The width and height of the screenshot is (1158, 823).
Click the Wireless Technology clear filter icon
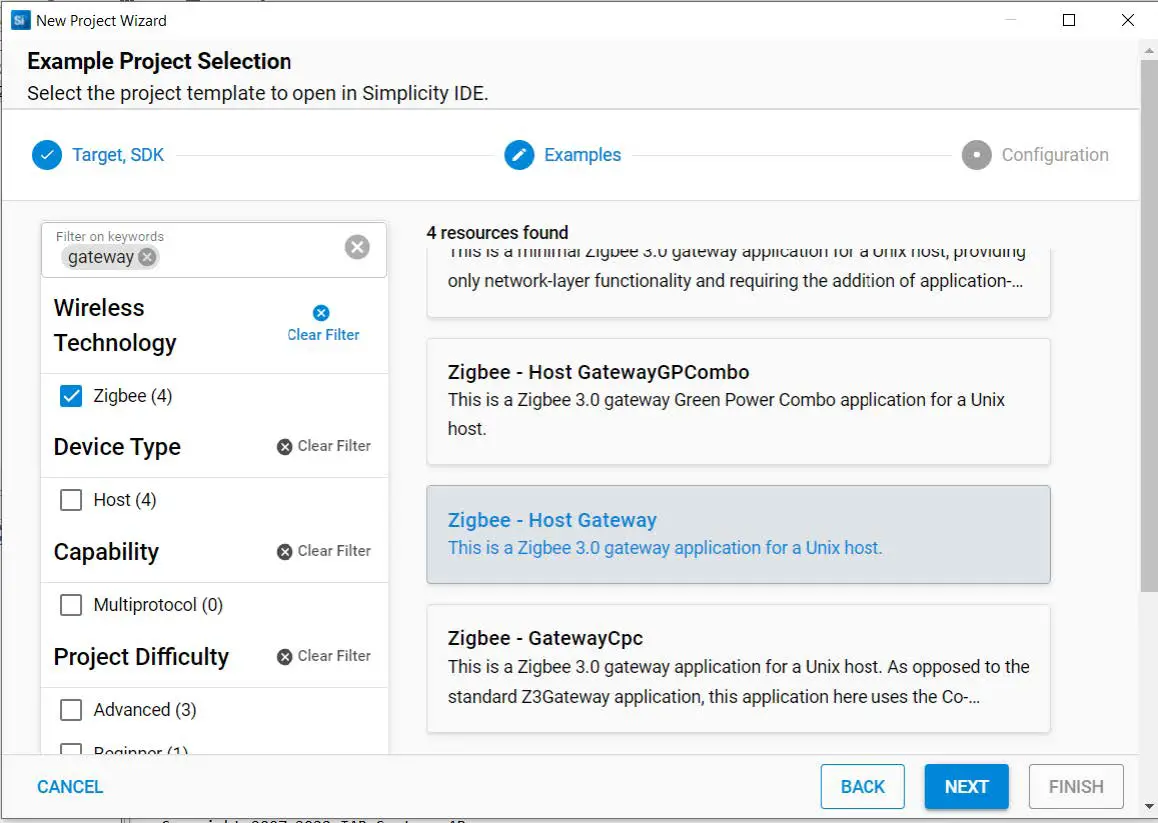click(321, 313)
